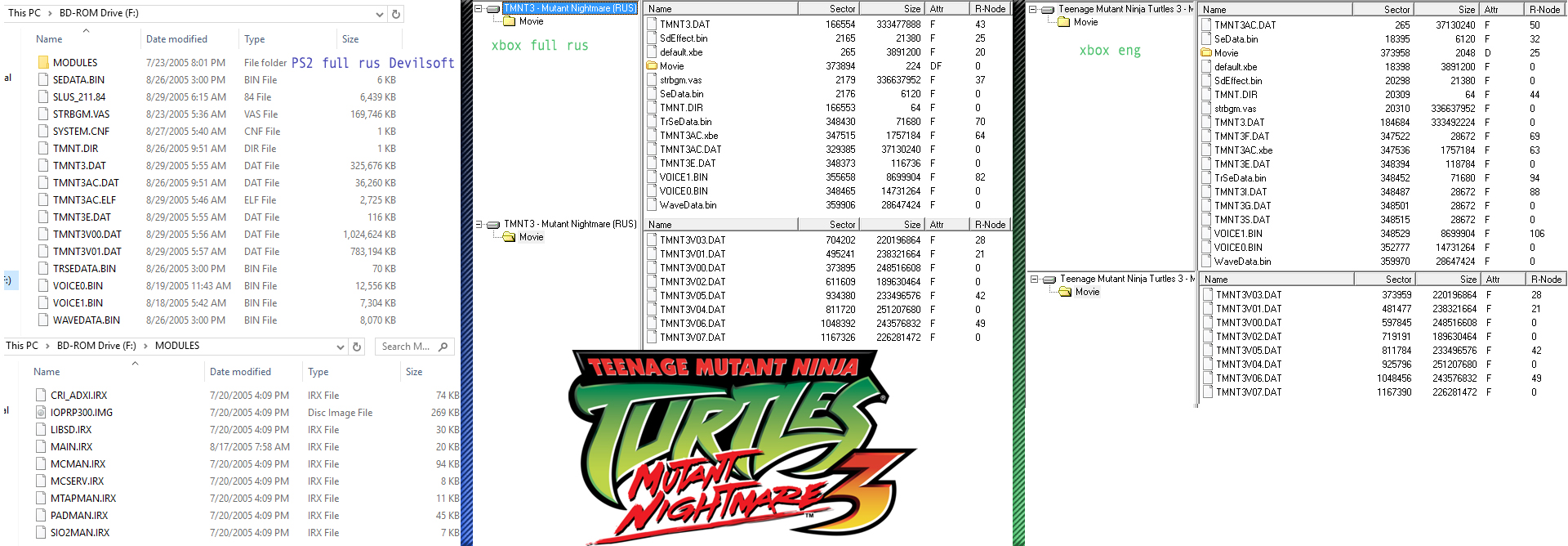Click the SIO2MAN.IRX file icon
Screen dimensions: 1568x546
click(41, 533)
